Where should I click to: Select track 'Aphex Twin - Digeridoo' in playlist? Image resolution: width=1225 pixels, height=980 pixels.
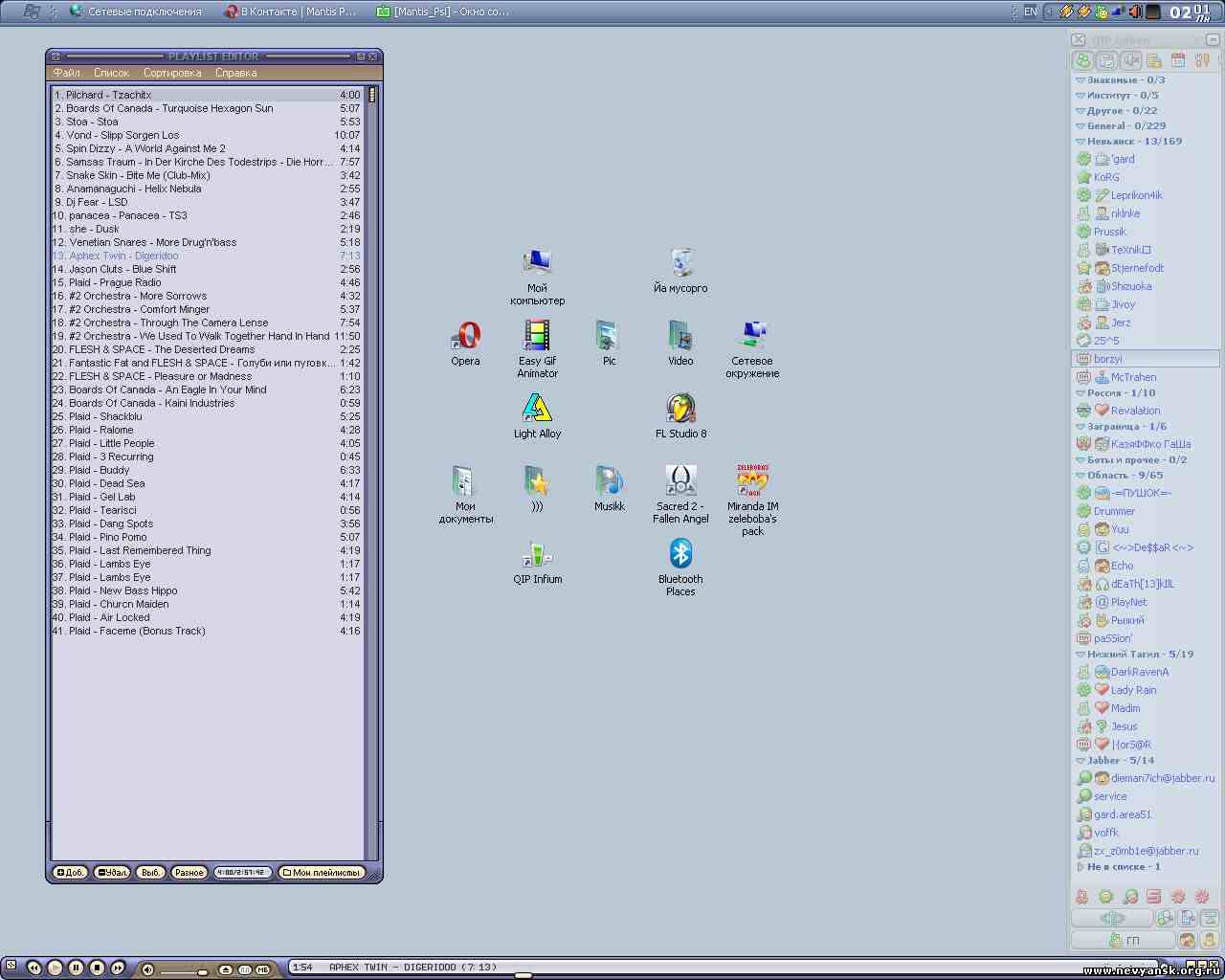[207, 256]
